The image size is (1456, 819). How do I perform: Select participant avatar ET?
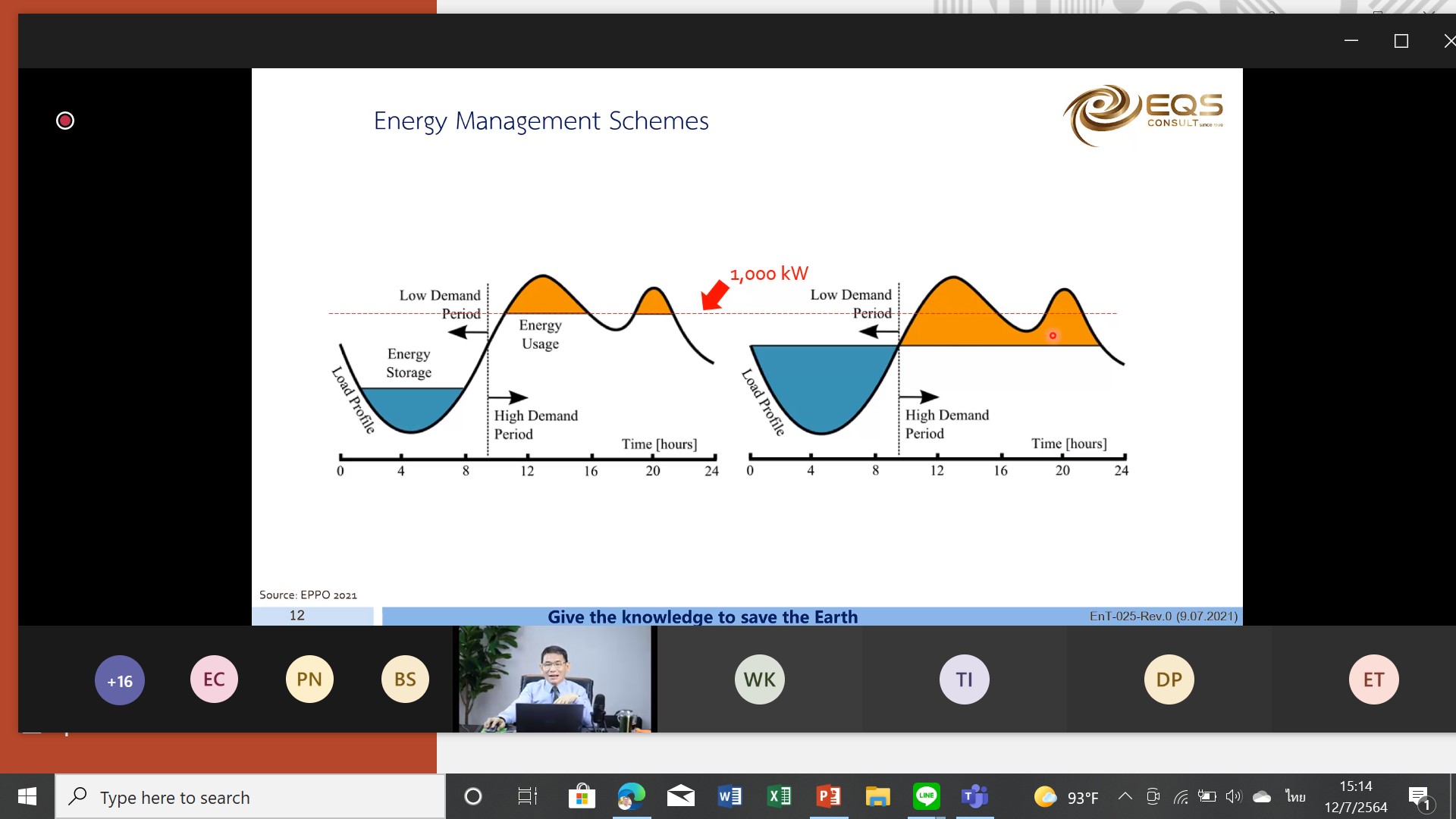point(1373,679)
